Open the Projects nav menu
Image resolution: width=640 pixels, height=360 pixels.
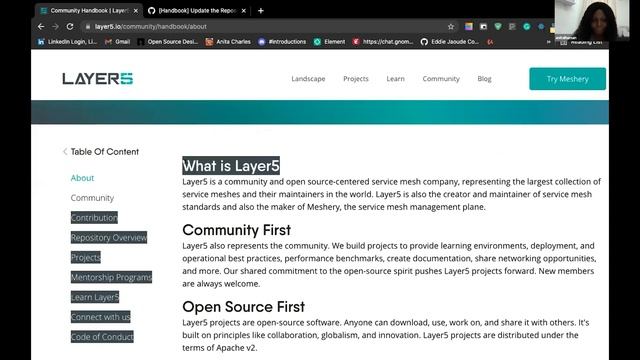tap(356, 79)
